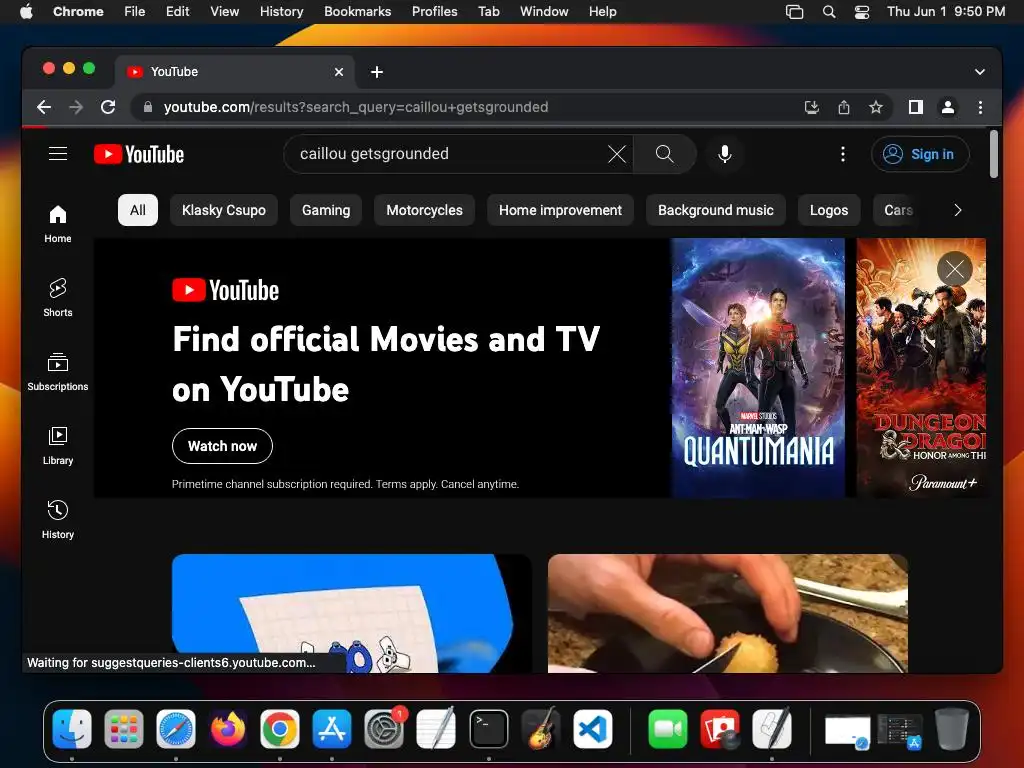Reload the page in Chrome
This screenshot has height=768, width=1024.
pyautogui.click(x=108, y=107)
